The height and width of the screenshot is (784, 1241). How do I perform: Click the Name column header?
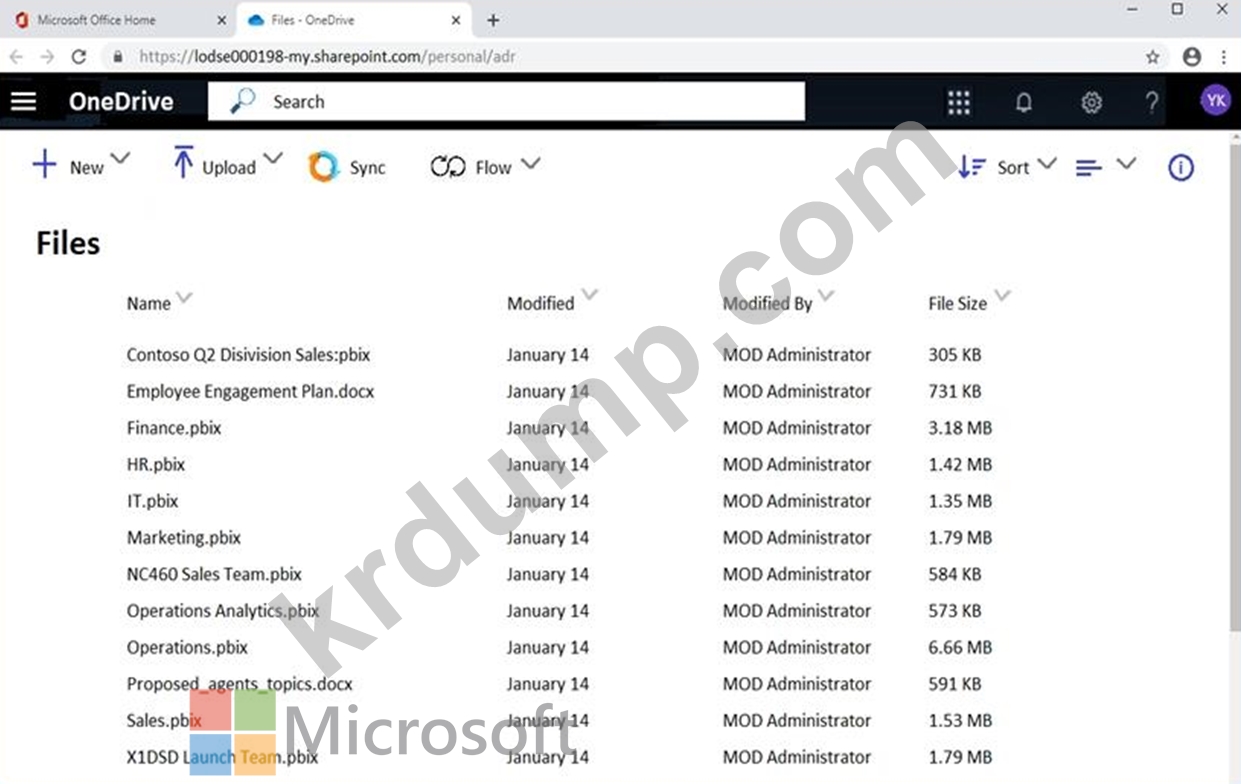click(148, 304)
